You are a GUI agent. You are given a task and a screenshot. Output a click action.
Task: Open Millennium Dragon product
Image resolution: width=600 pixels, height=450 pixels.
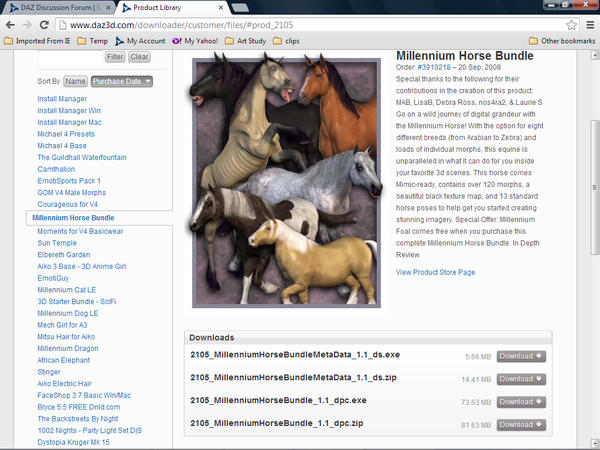pyautogui.click(x=68, y=348)
